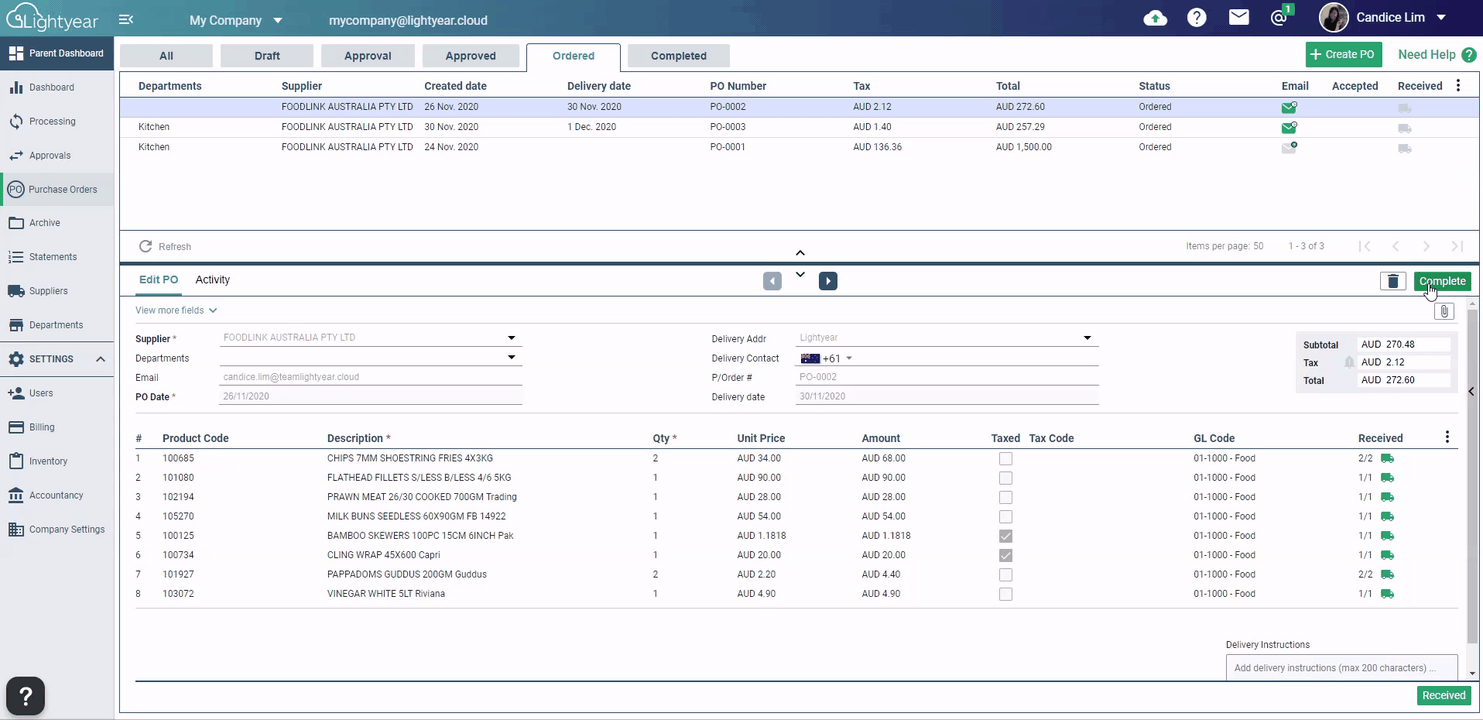Click the paperclip attachment icon
1483x720 pixels.
point(1443,311)
